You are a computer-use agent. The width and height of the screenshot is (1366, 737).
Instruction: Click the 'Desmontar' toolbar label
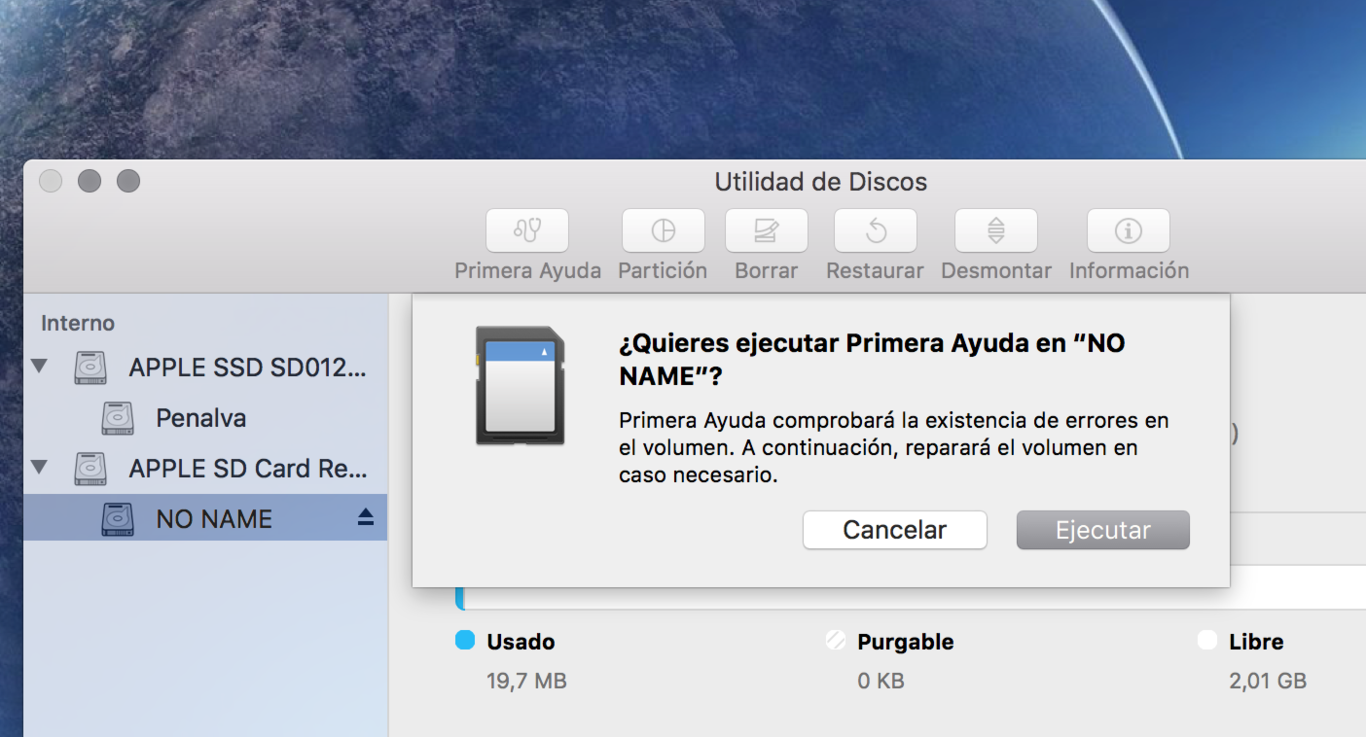click(996, 271)
